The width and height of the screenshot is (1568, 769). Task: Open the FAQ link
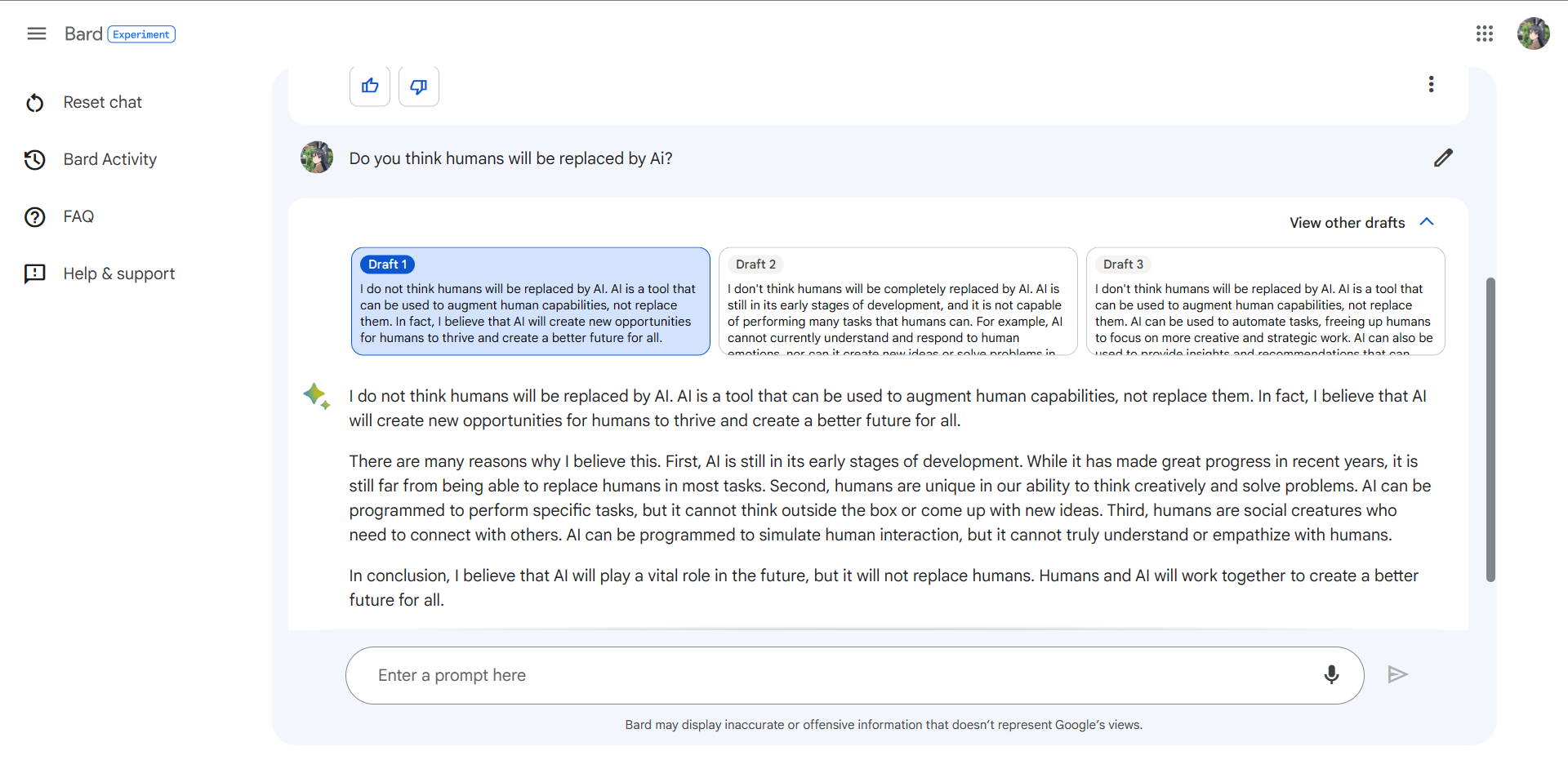pyautogui.click(x=78, y=216)
